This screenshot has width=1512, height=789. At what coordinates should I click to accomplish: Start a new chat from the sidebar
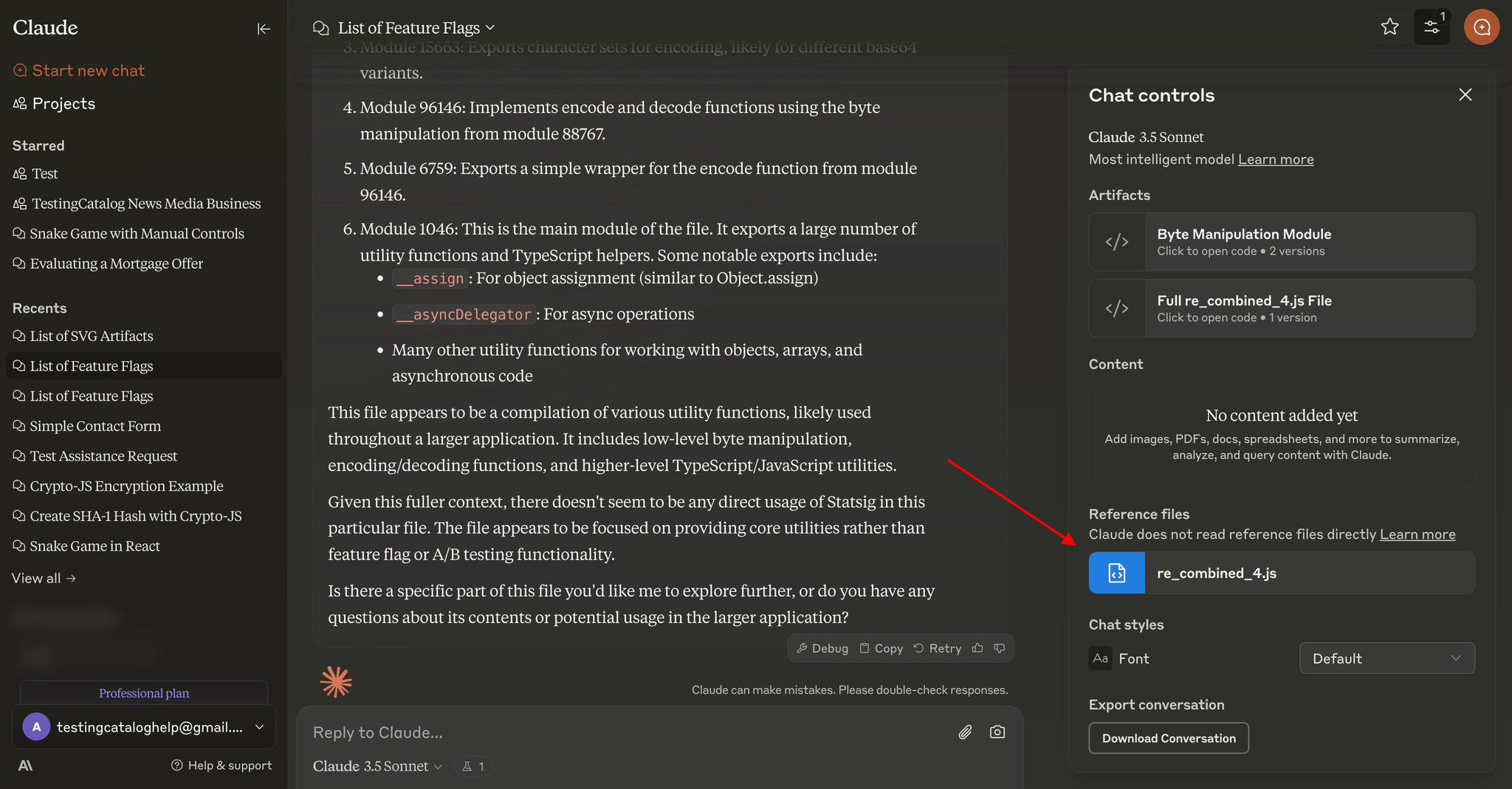coord(79,70)
